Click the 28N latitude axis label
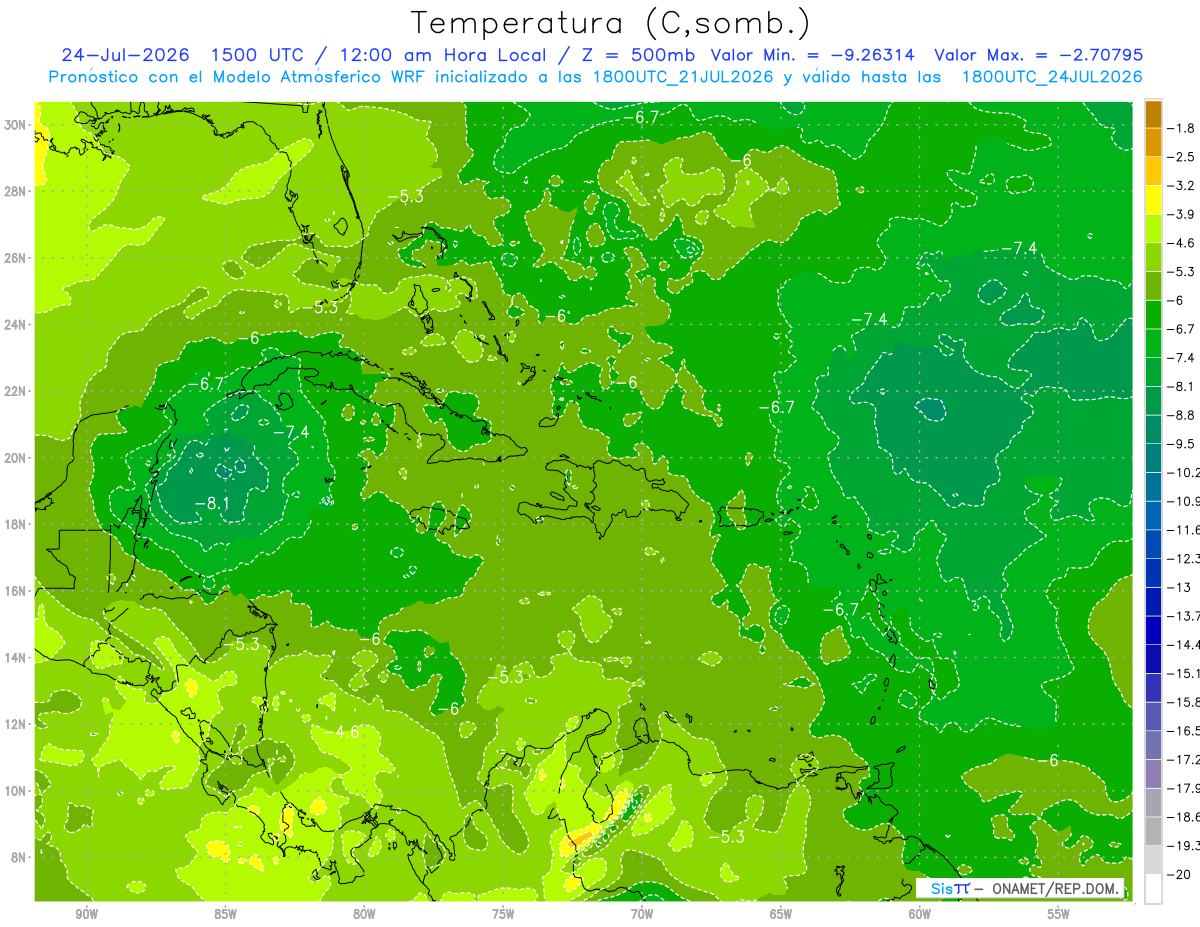This screenshot has width=1200, height=927. (17, 191)
